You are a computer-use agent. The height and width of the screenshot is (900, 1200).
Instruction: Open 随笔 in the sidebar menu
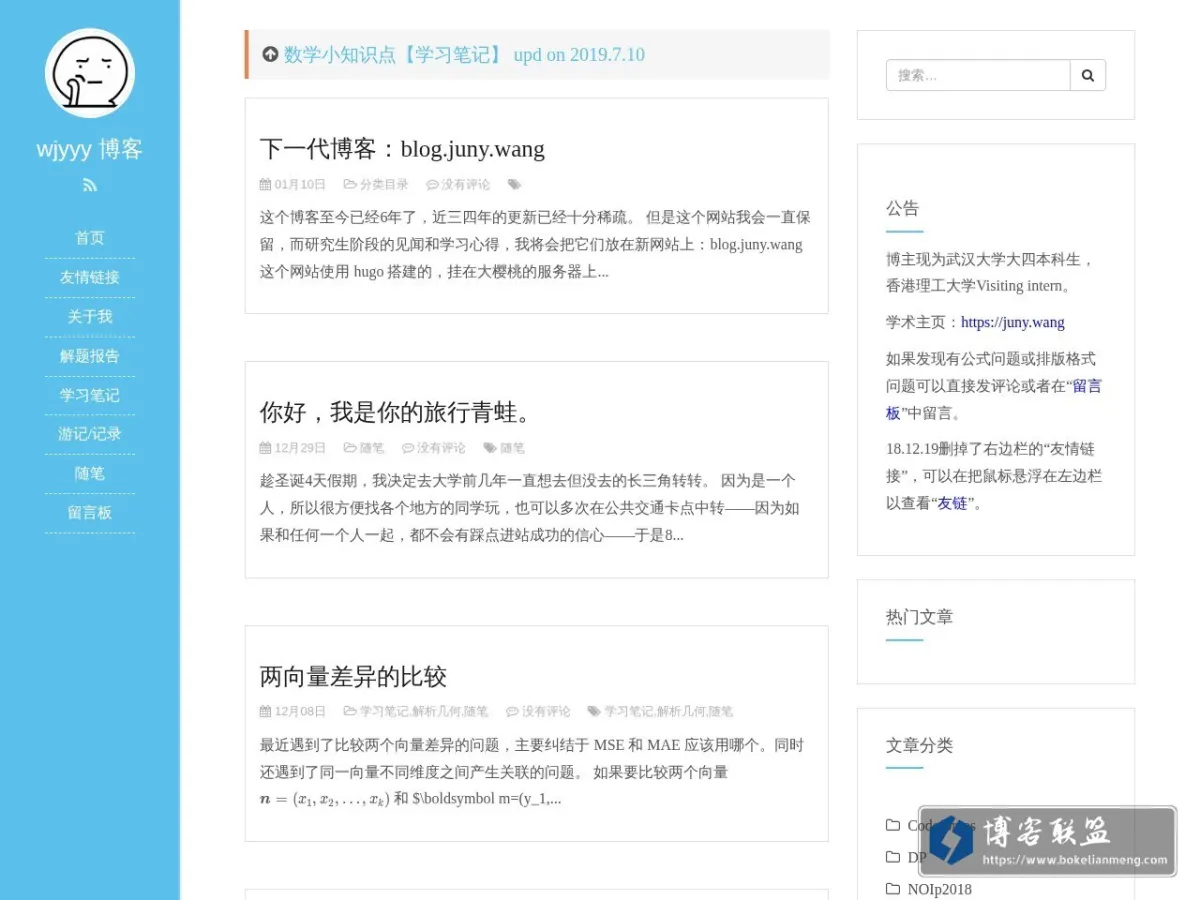click(90, 473)
